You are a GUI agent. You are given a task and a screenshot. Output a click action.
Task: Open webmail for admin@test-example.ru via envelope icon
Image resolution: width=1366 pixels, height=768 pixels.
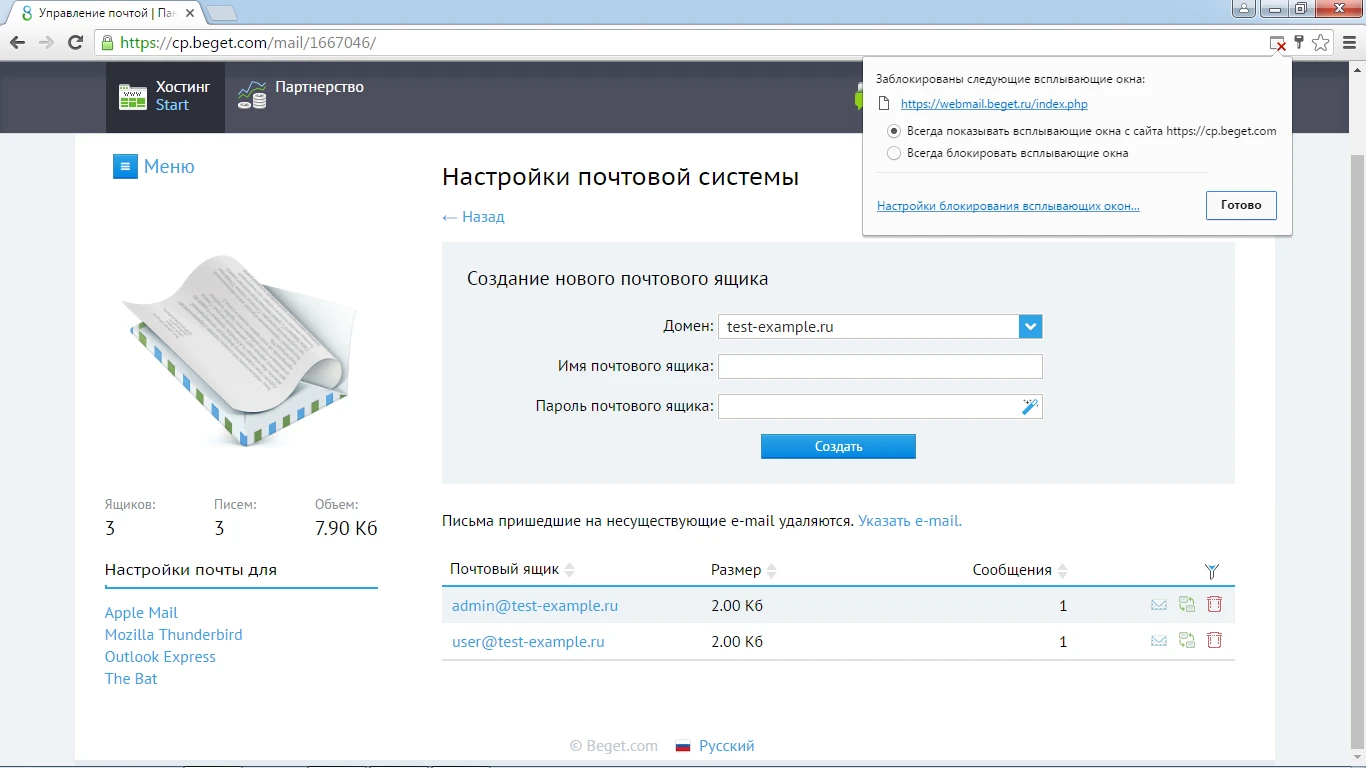point(1158,604)
